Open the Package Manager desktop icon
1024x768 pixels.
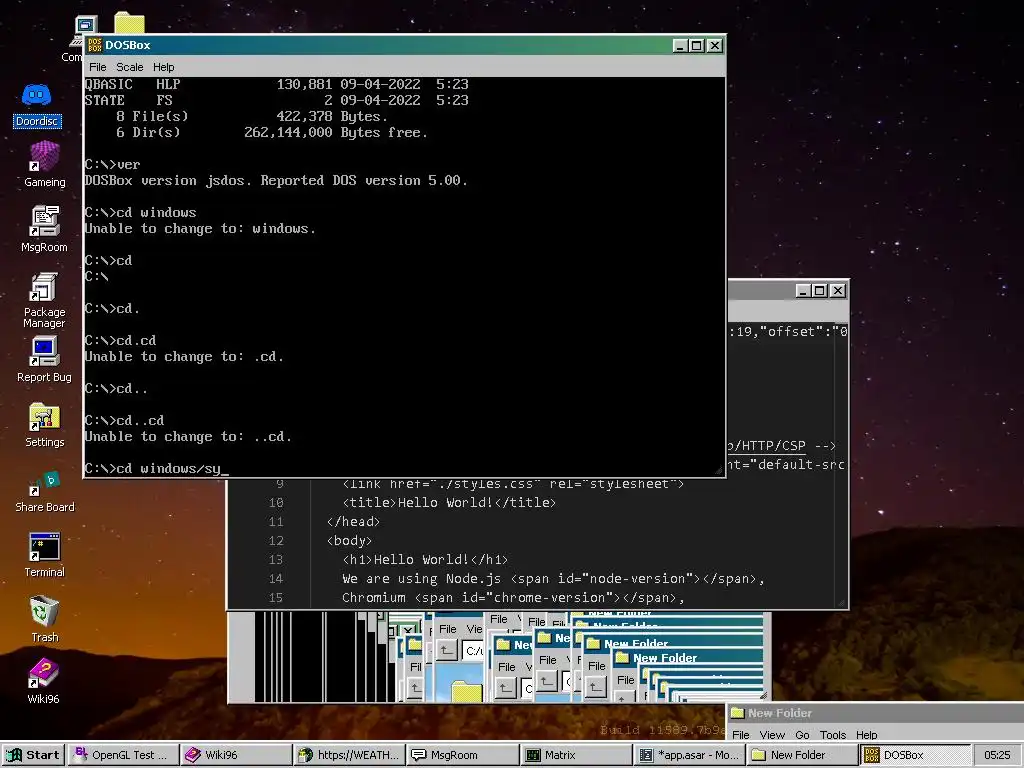click(44, 300)
